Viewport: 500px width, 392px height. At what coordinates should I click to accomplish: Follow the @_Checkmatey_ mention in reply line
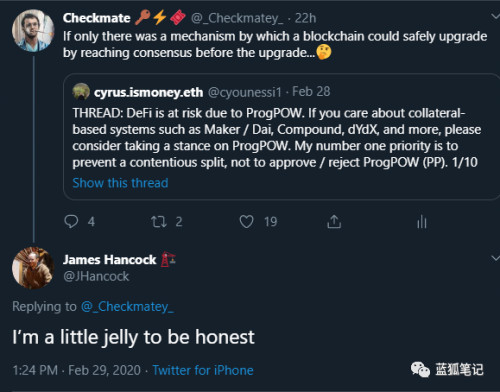(127, 307)
